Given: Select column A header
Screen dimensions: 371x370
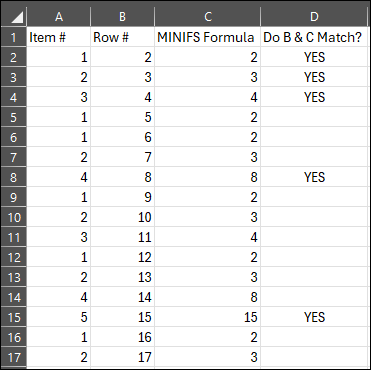Looking at the screenshot, I should pyautogui.click(x=59, y=17).
